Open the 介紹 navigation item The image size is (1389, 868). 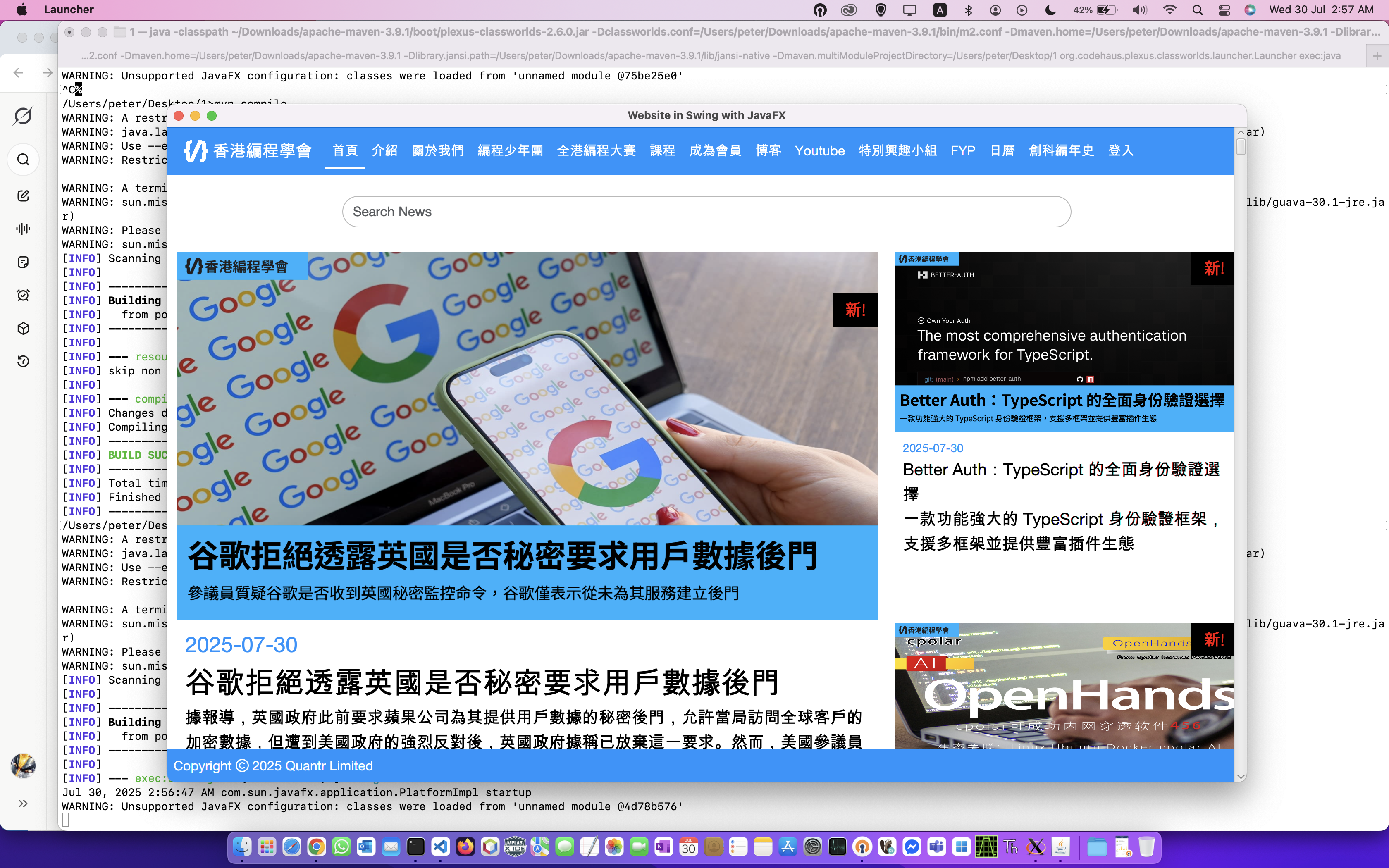point(384,150)
